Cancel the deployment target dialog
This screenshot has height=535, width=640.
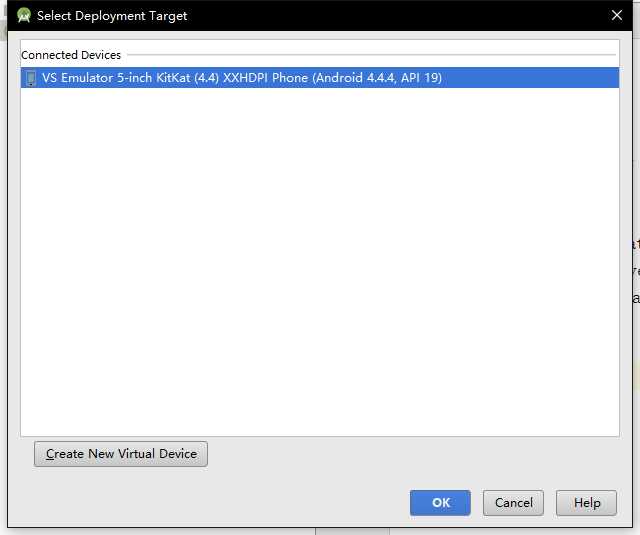click(513, 503)
